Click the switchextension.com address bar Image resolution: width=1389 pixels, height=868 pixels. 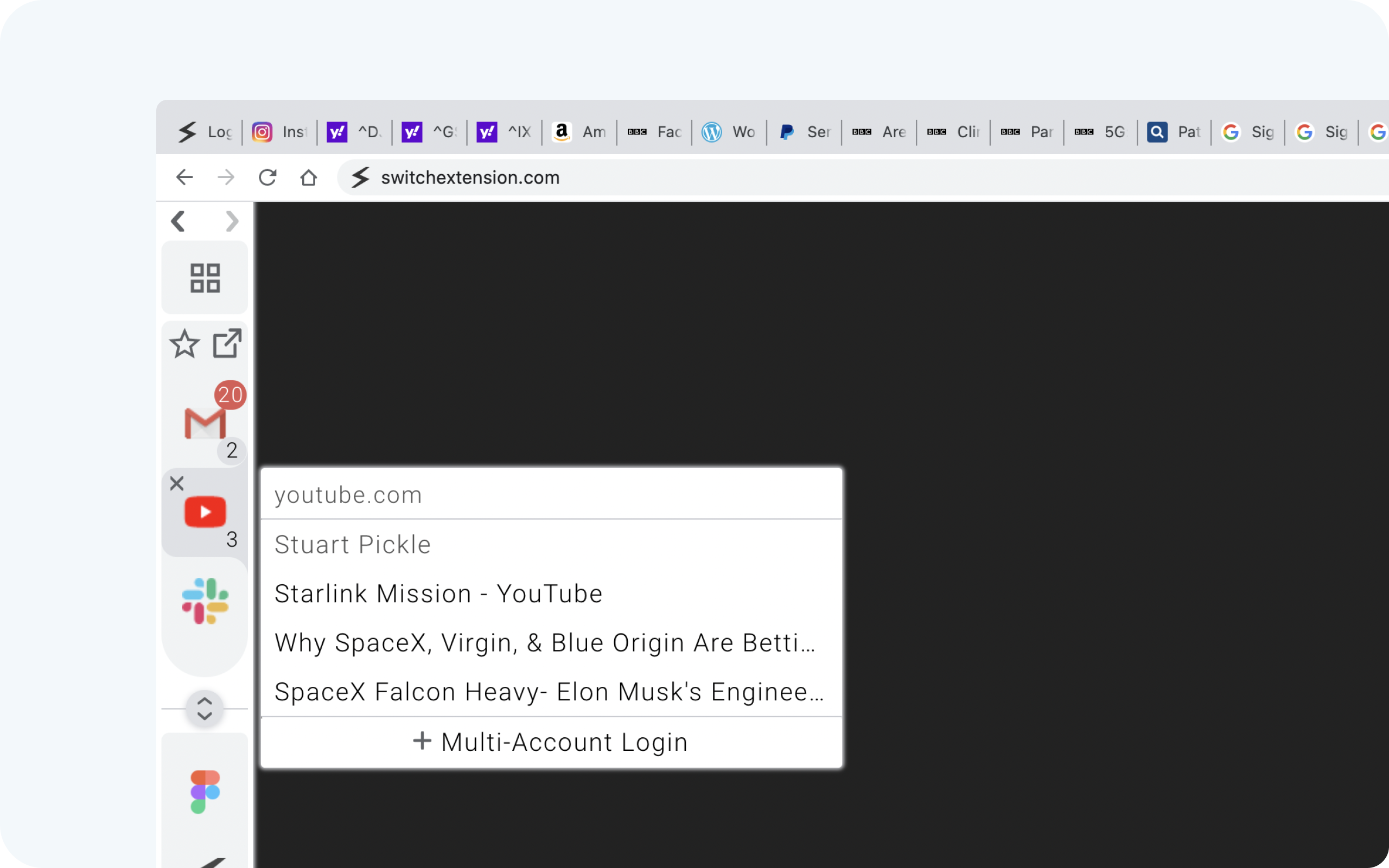point(469,177)
